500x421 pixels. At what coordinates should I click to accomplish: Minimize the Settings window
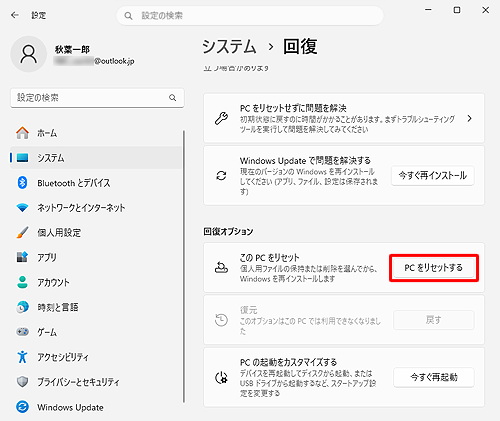pyautogui.click(x=428, y=10)
